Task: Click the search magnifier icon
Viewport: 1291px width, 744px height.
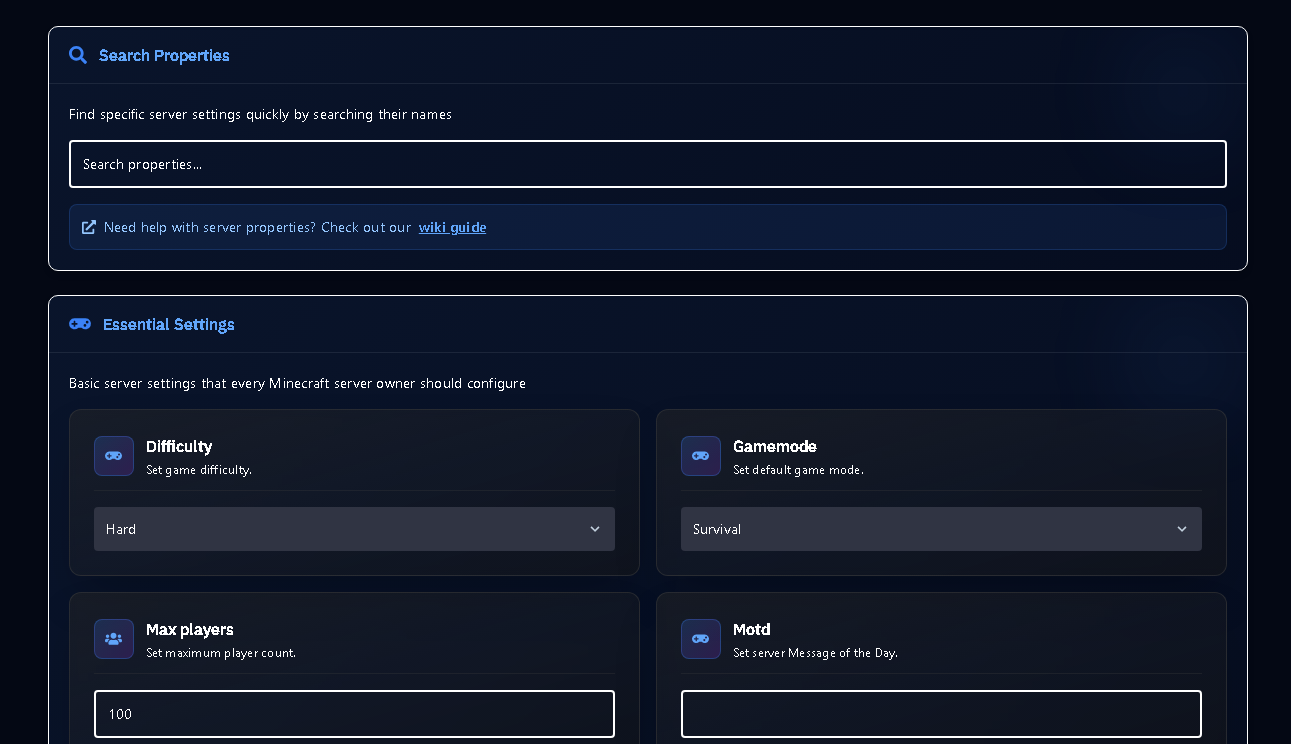Action: [x=78, y=55]
